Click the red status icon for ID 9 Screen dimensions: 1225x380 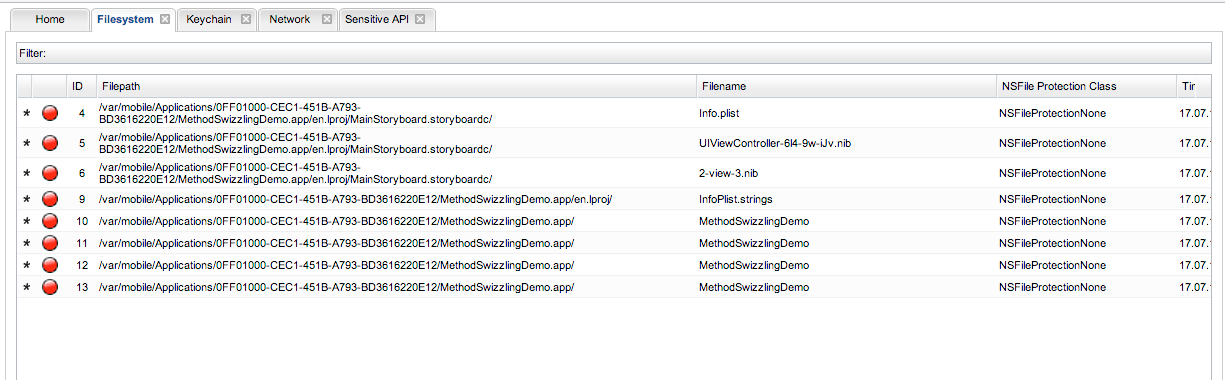(x=50, y=199)
